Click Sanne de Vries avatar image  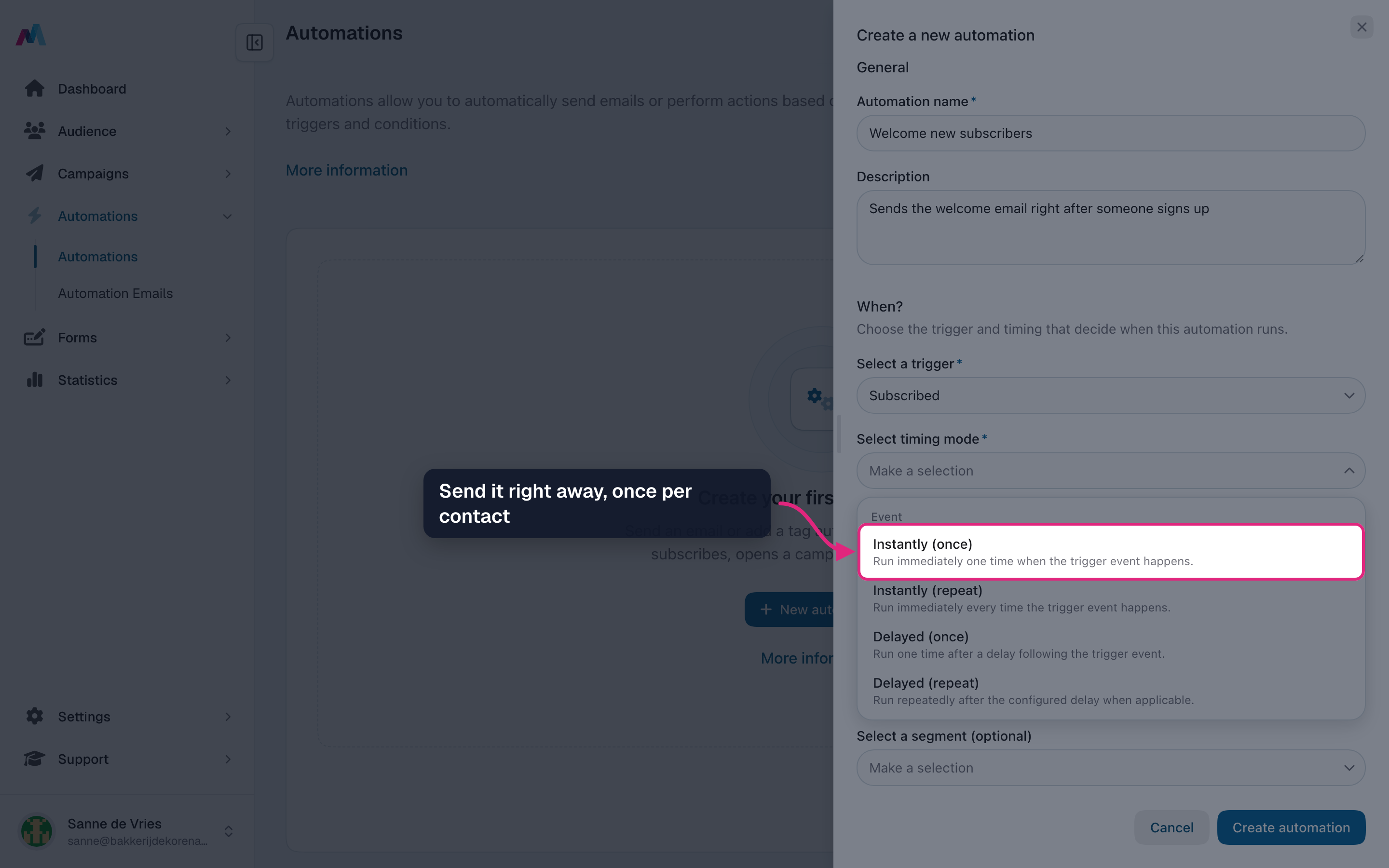[37, 831]
